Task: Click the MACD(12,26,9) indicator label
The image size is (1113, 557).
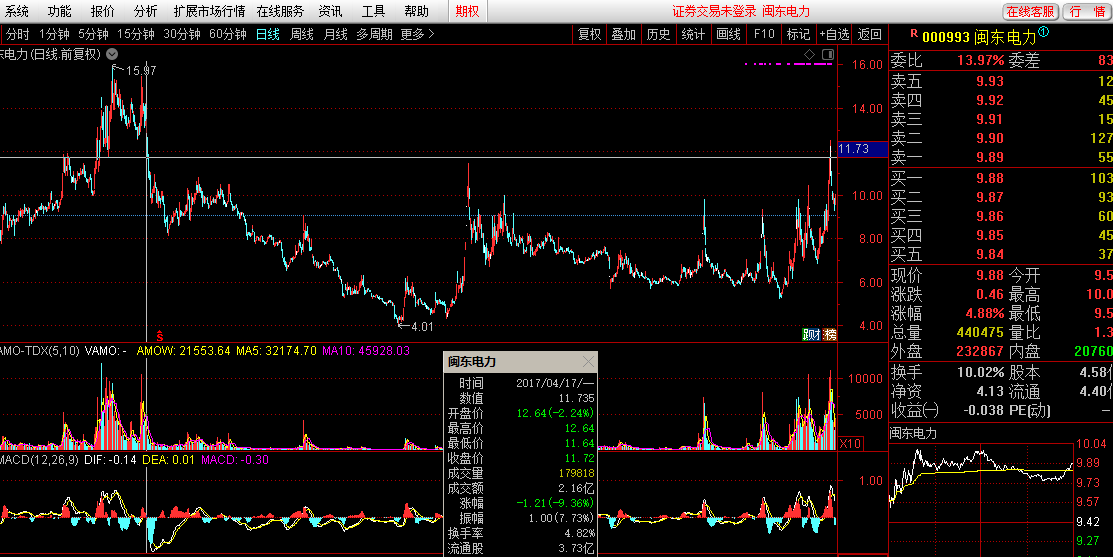Action: pos(40,460)
